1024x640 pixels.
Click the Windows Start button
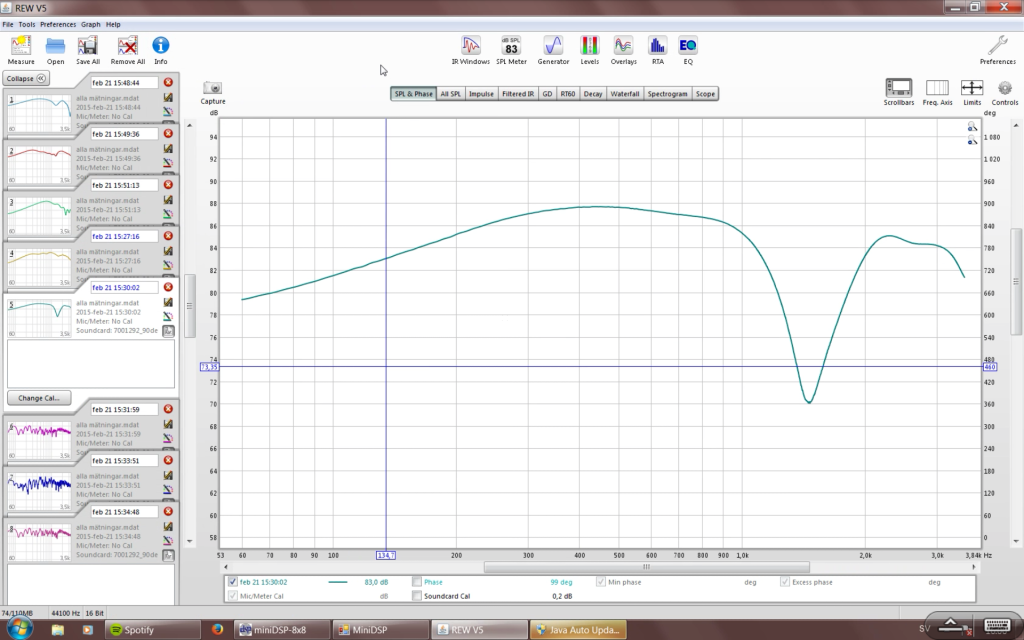point(19,629)
